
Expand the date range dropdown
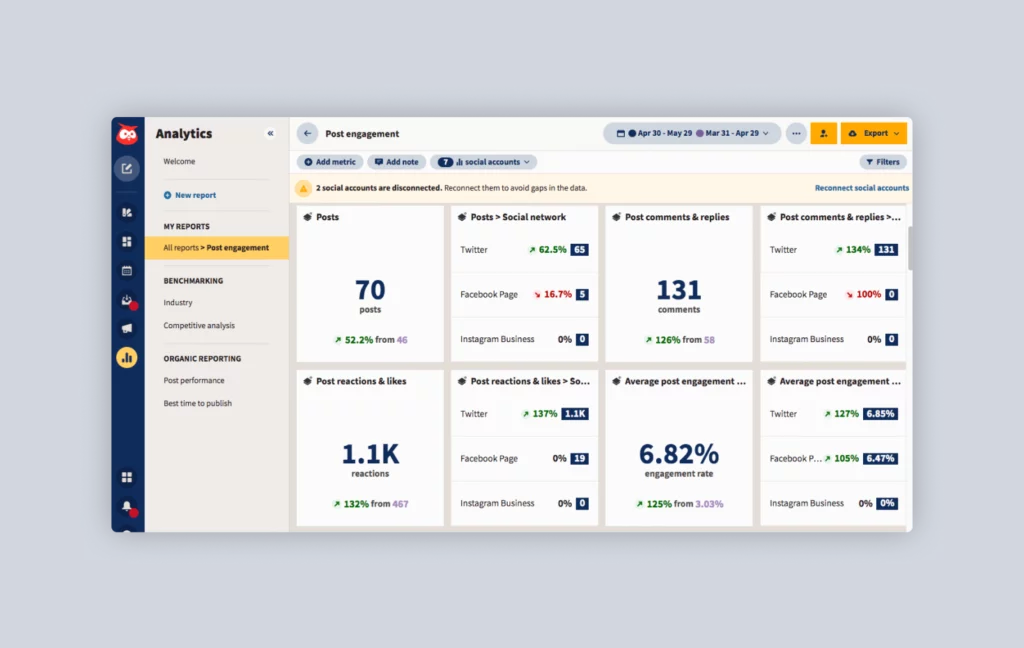[692, 133]
